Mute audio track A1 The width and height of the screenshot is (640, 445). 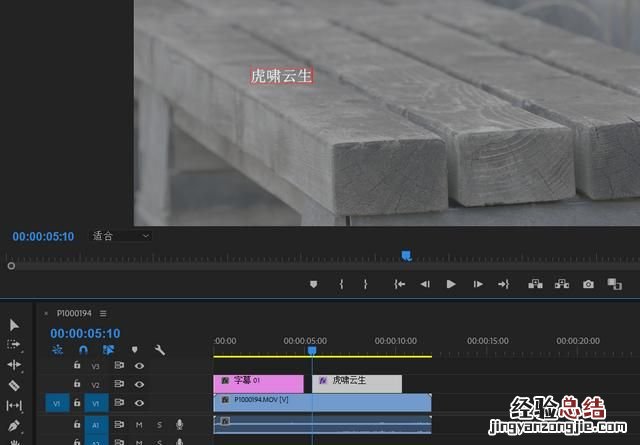pyautogui.click(x=139, y=425)
